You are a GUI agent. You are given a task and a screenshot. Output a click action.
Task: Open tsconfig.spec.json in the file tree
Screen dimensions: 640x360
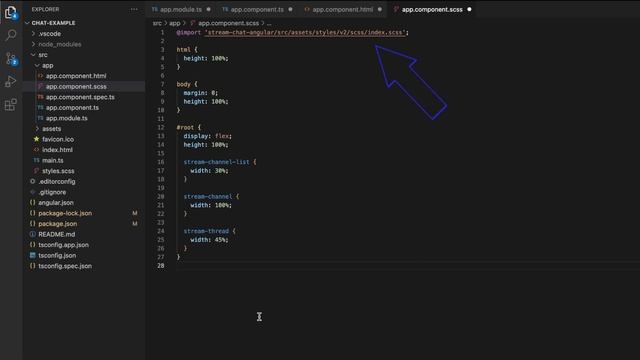(65, 266)
